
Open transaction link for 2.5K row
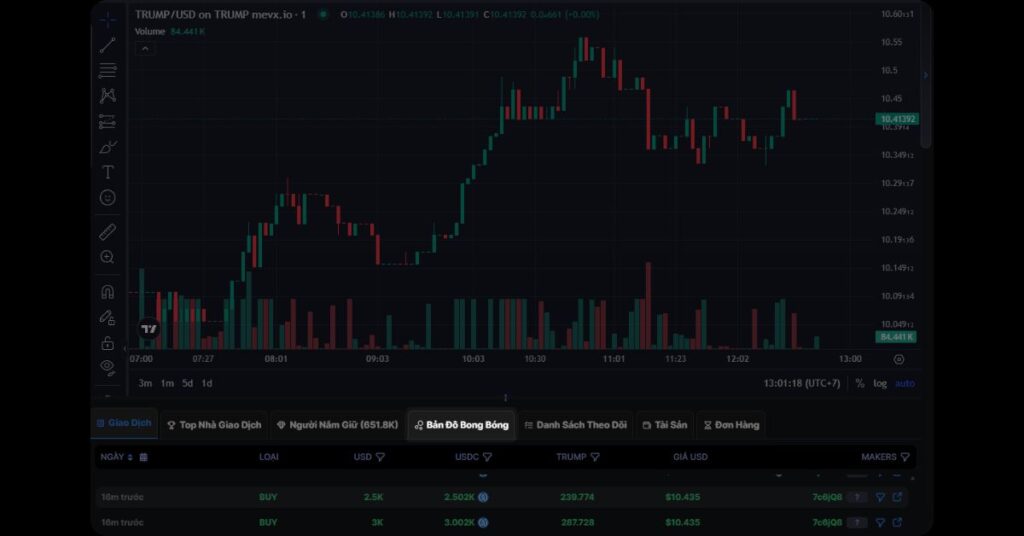click(897, 497)
